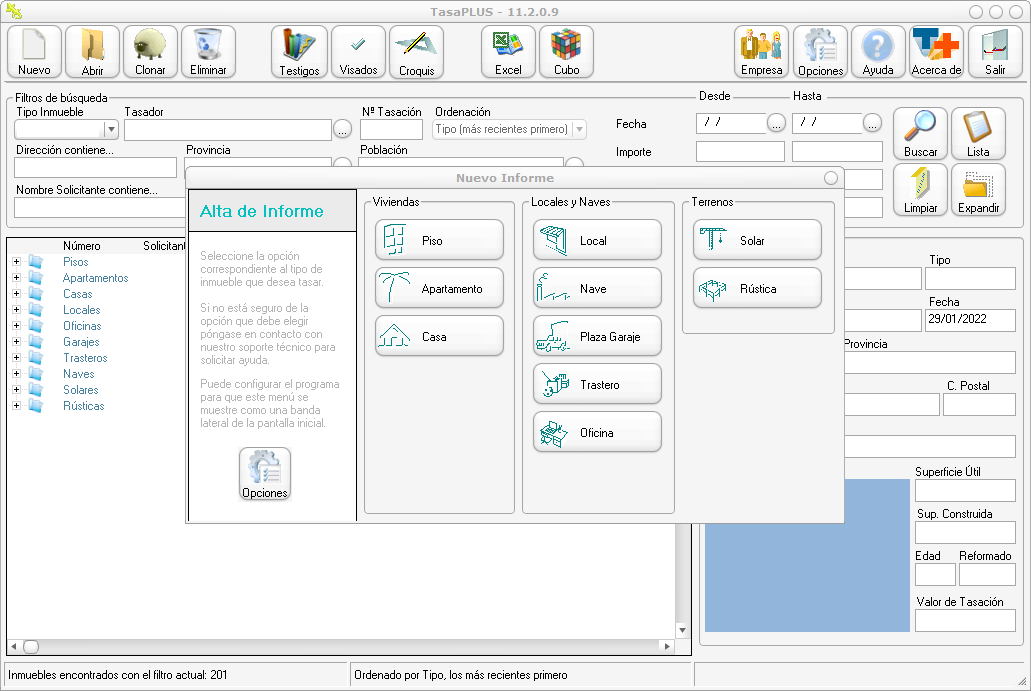This screenshot has width=1031, height=691.
Task: Select Oficinas in the property tree
Action: click(82, 326)
